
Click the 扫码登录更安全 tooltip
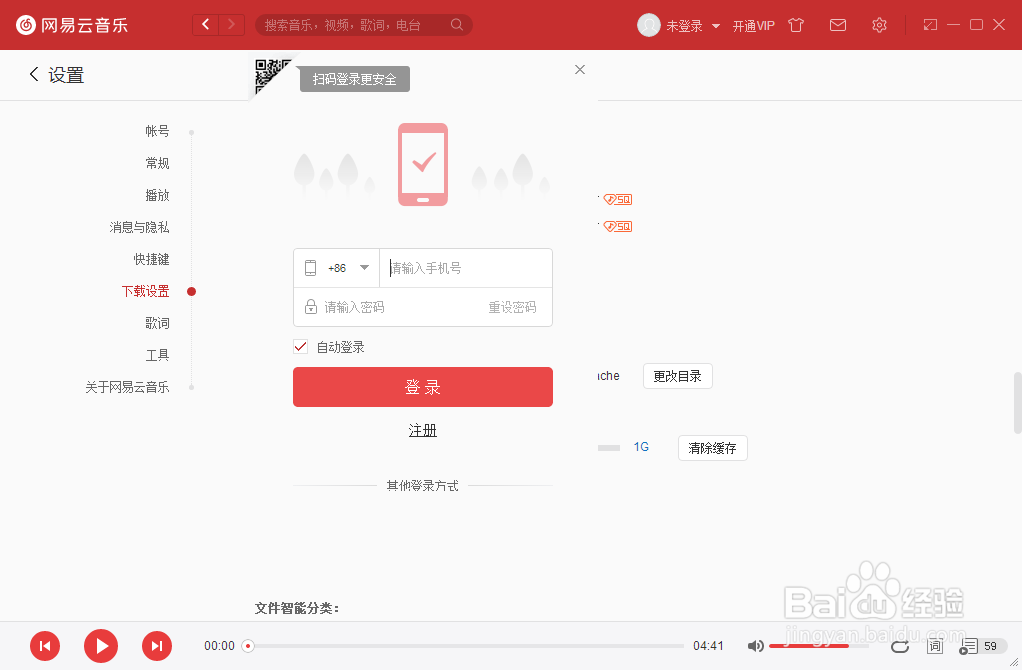point(355,79)
